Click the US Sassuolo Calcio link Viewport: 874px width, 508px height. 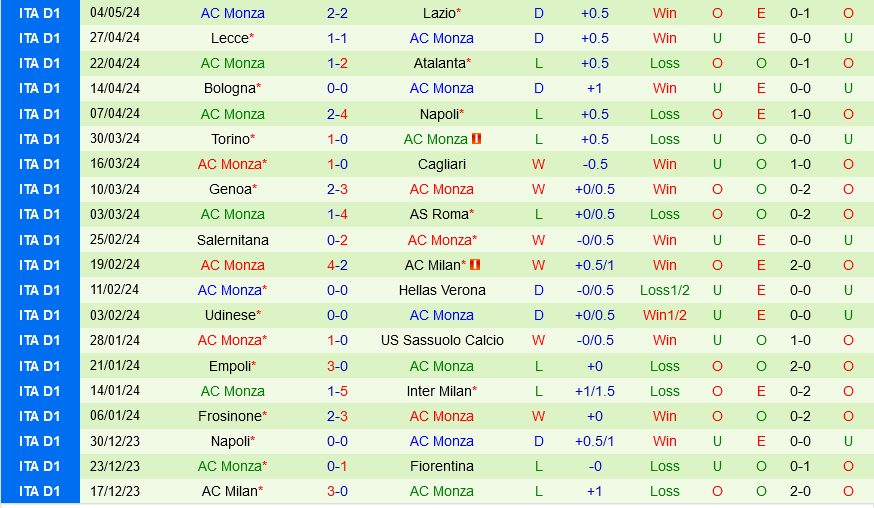coord(441,340)
